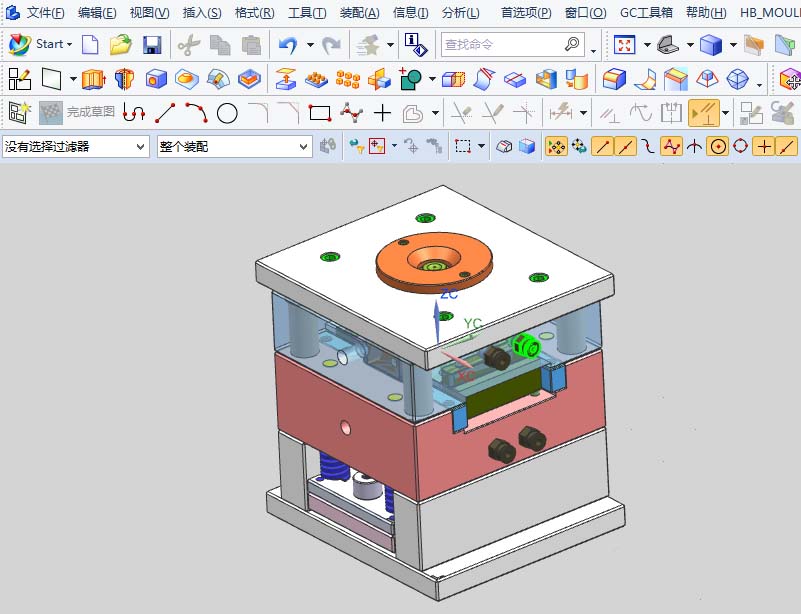Select the Circle sketch tool
801x614 pixels.
(228, 113)
